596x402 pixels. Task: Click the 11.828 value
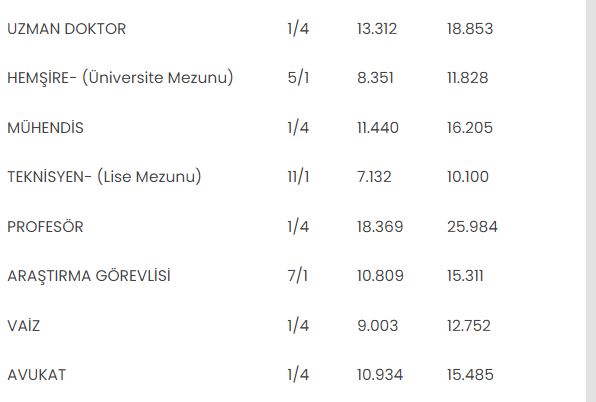tap(468, 78)
